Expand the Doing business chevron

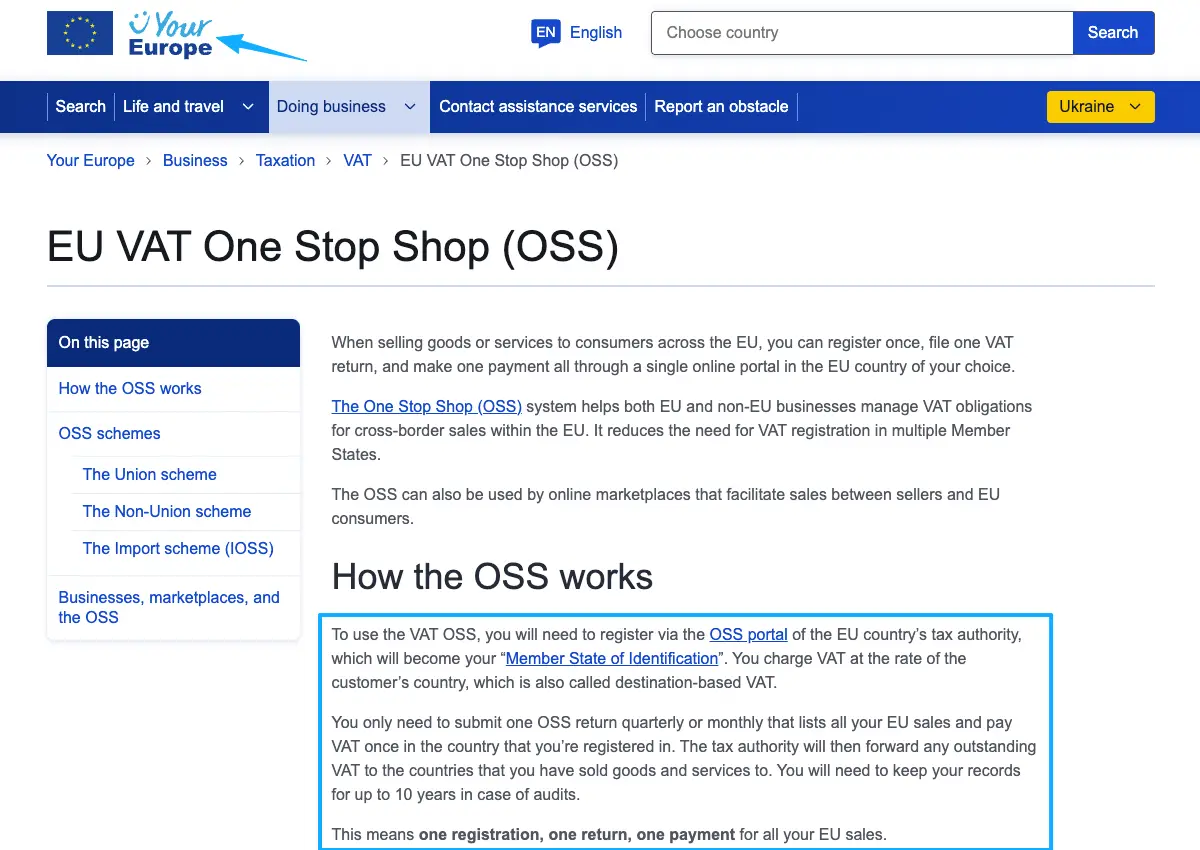click(x=409, y=107)
